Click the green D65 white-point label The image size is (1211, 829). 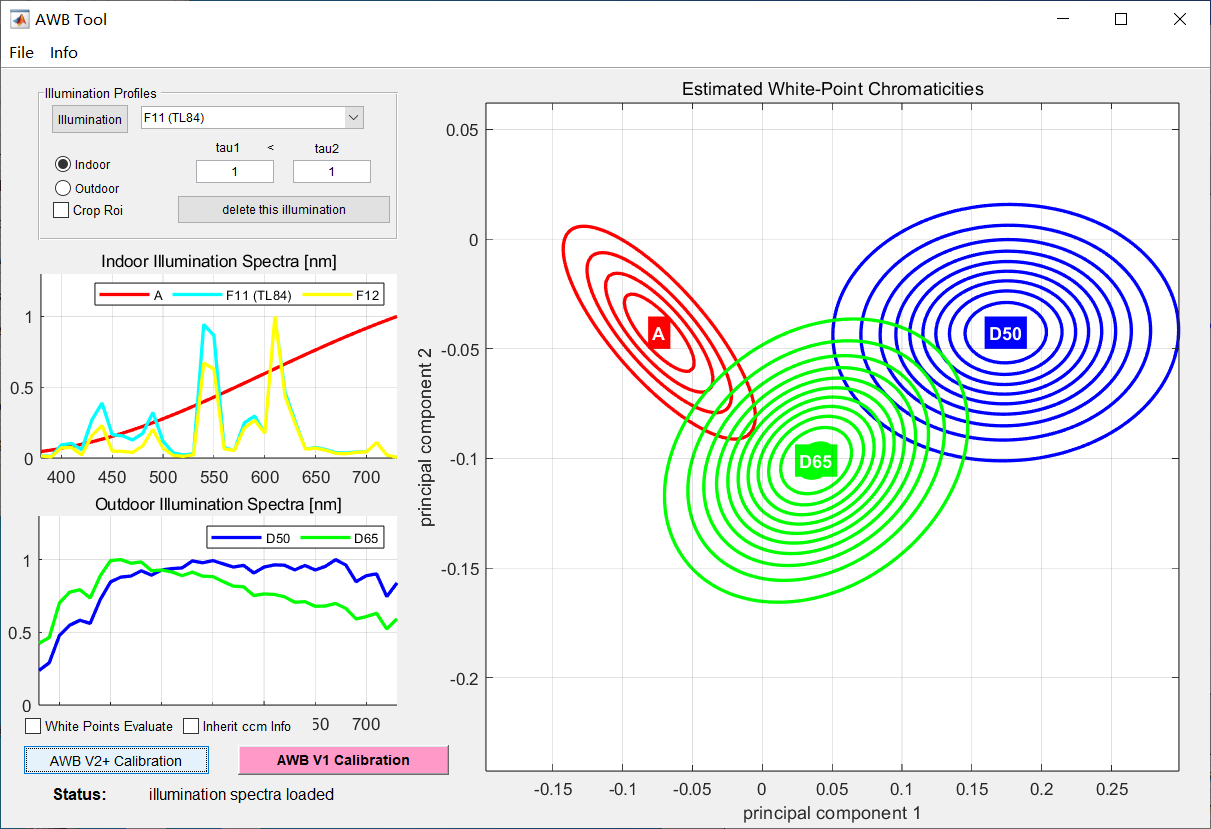click(x=815, y=462)
